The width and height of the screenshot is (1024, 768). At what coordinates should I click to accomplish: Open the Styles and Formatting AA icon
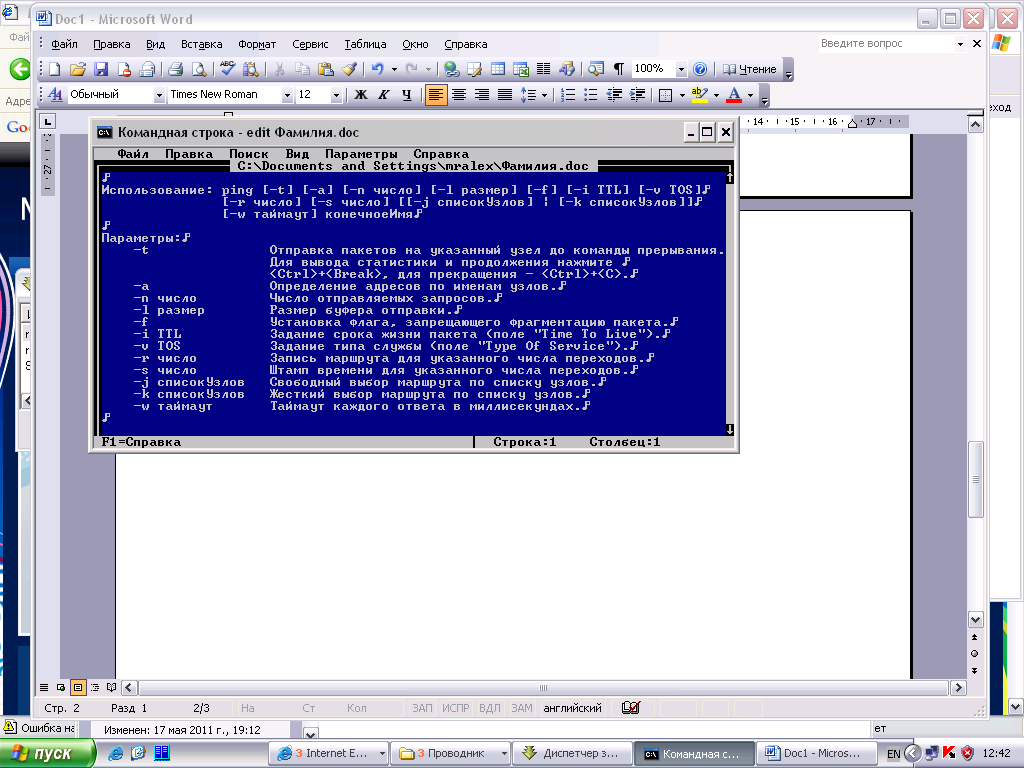[56, 95]
